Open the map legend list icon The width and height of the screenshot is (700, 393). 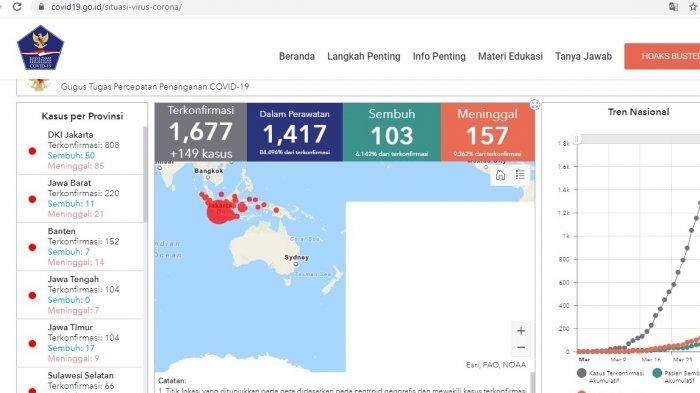pos(520,175)
